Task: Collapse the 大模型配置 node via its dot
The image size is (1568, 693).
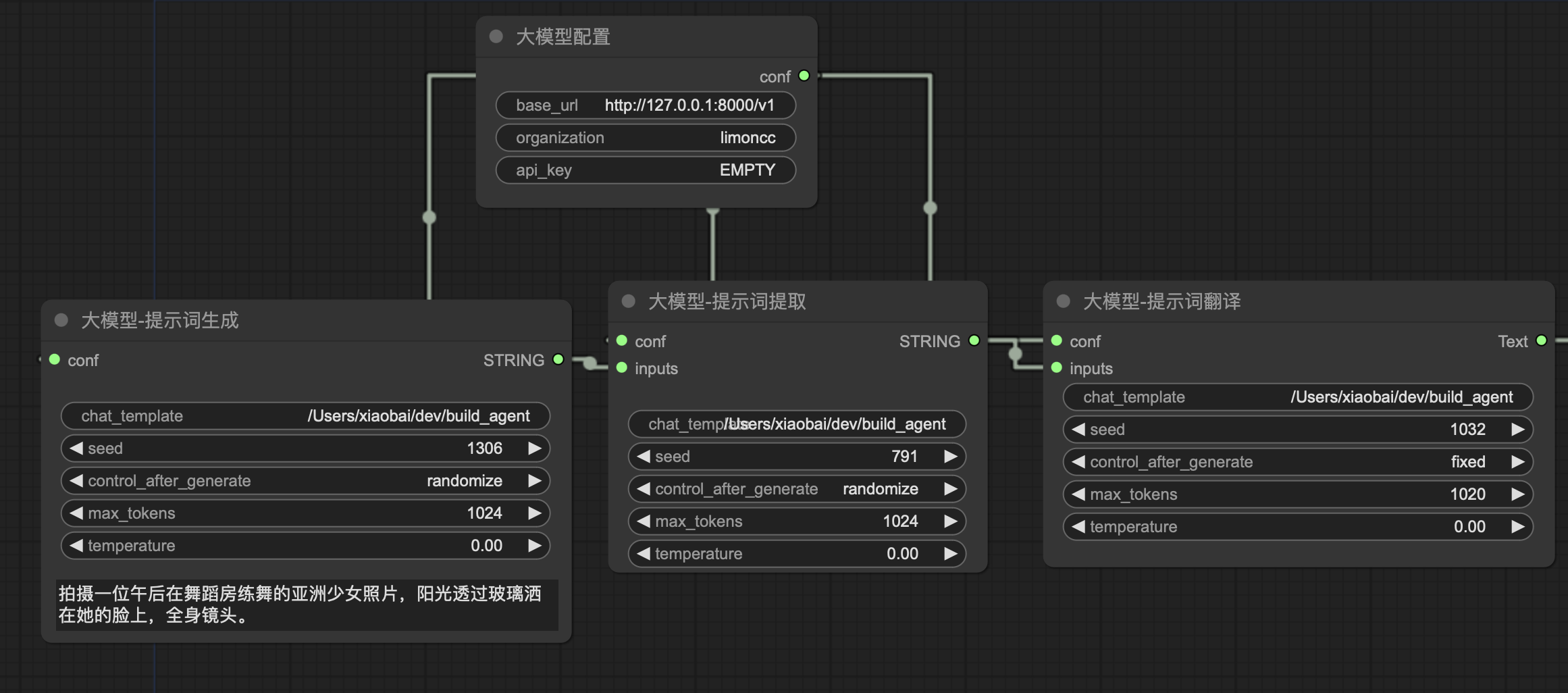Action: tap(496, 36)
